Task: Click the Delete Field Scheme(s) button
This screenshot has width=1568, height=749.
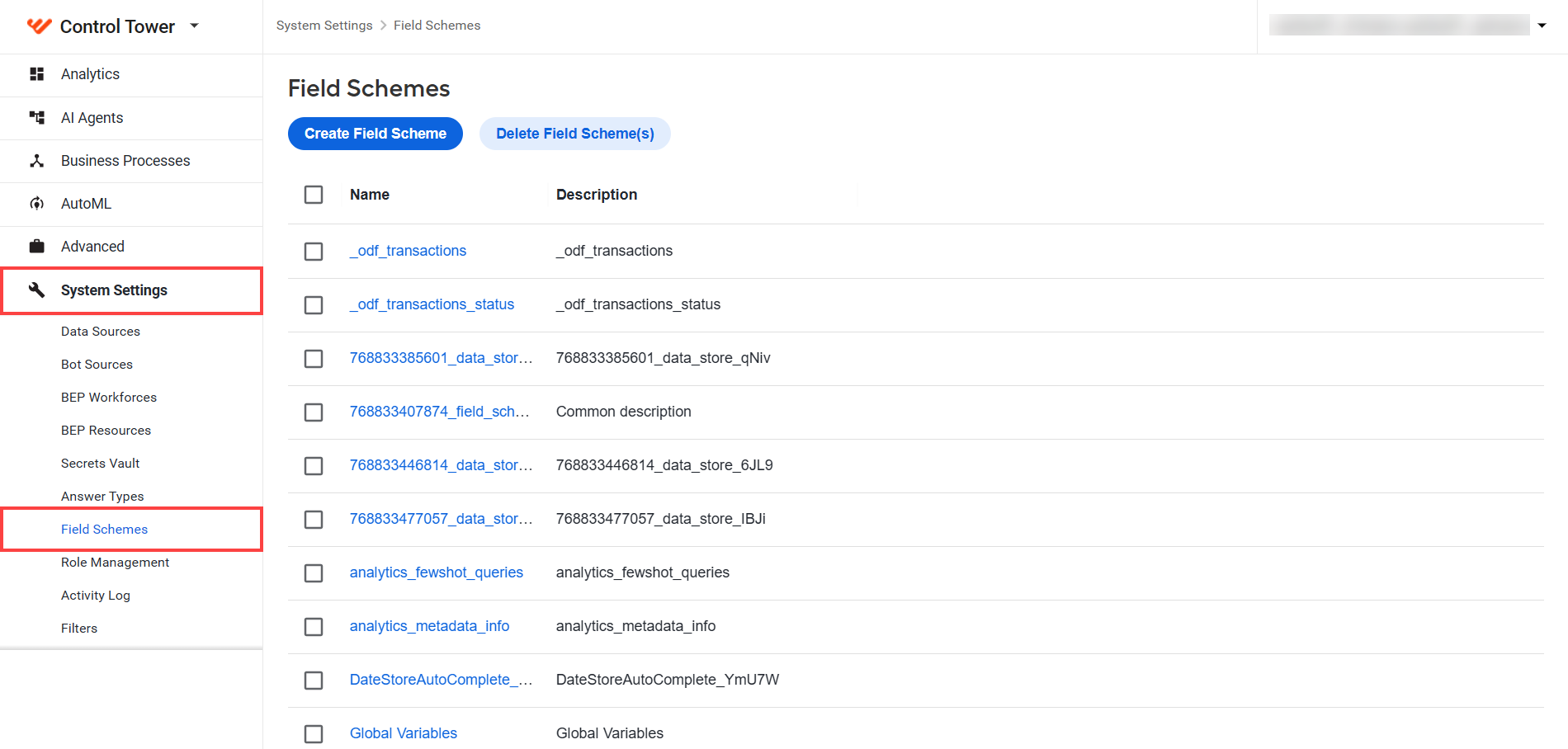Action: pos(575,134)
